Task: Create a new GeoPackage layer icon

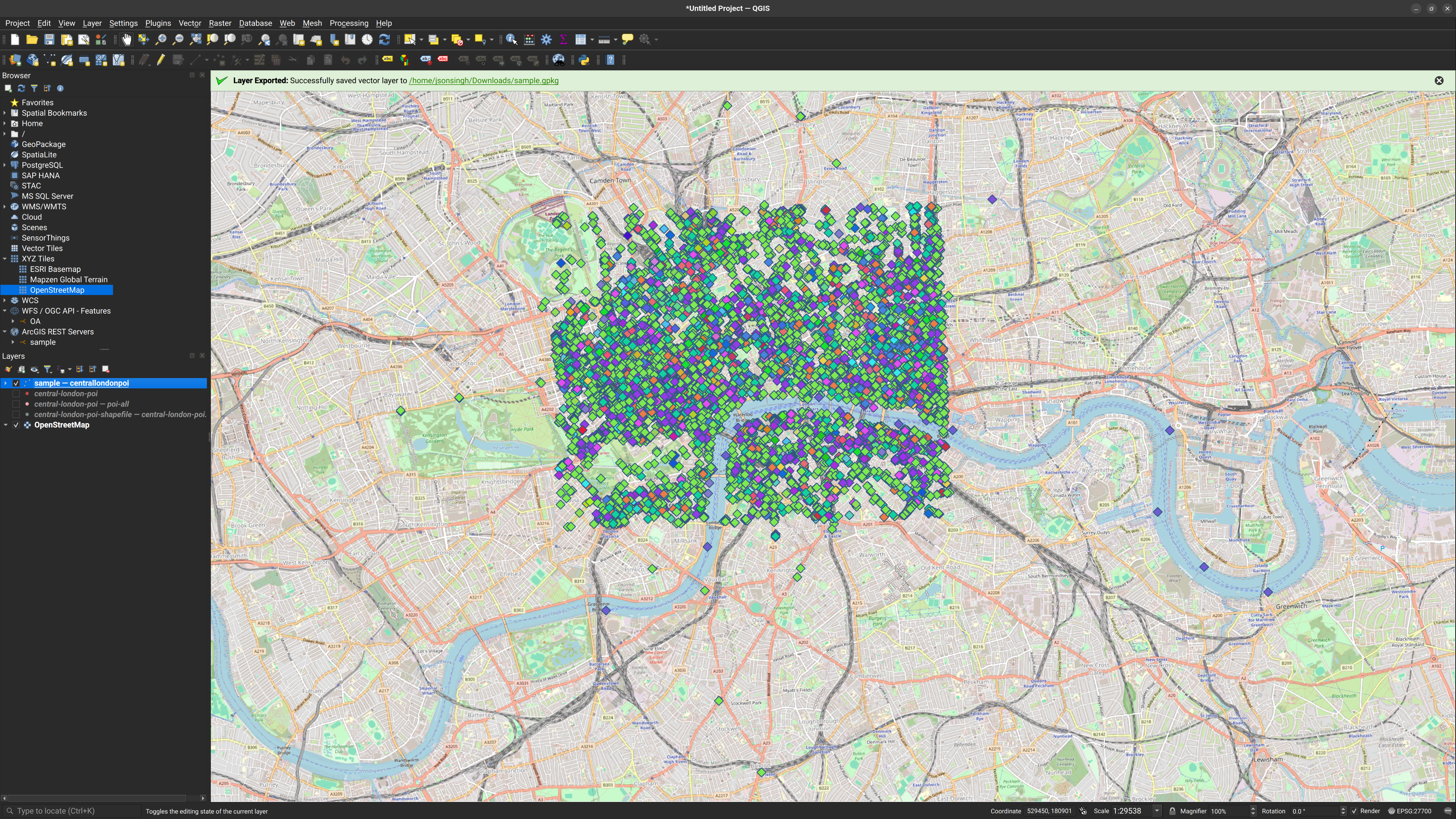Action: (x=33, y=60)
